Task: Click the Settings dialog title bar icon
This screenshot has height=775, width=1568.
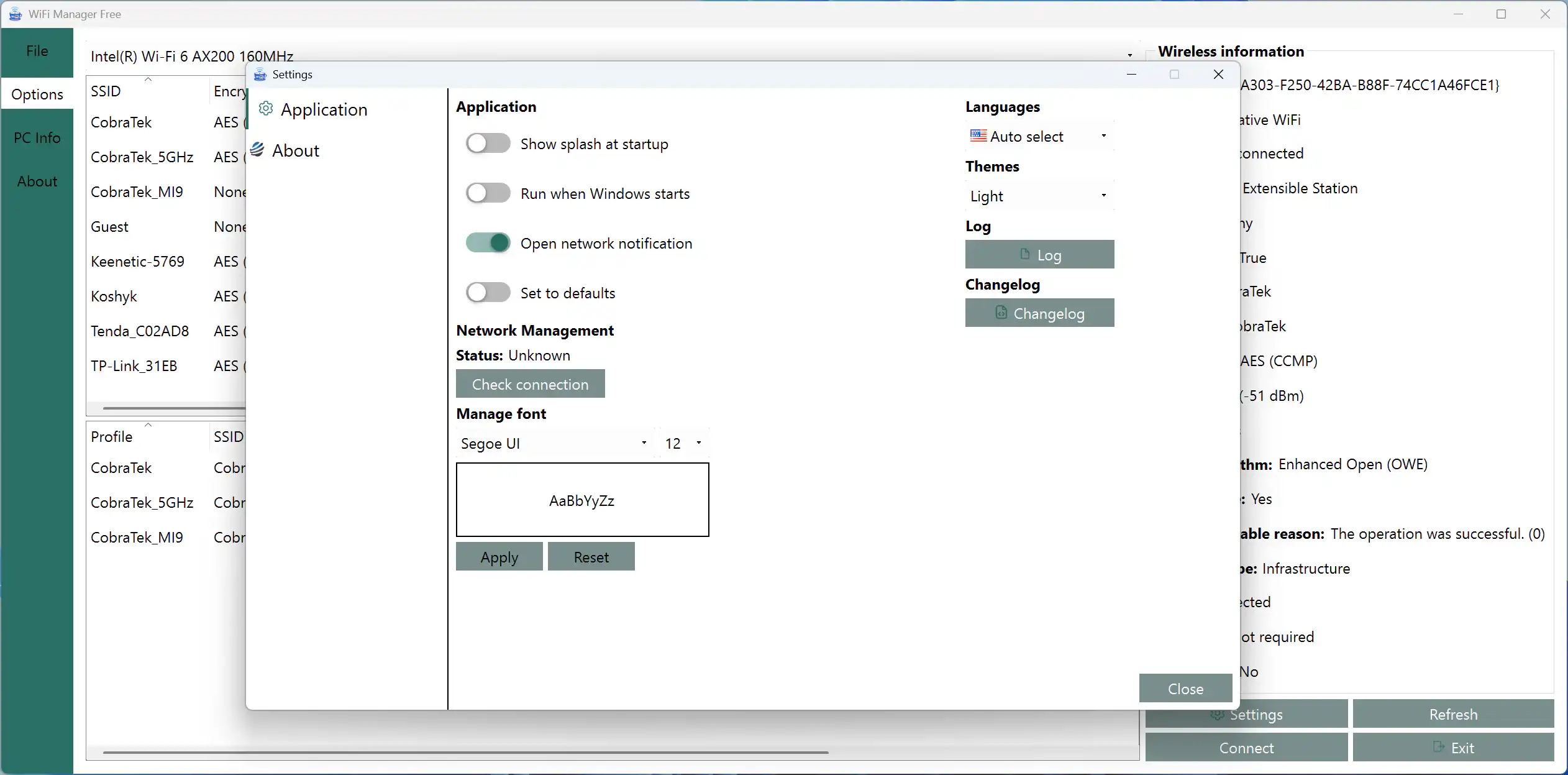Action: point(260,75)
